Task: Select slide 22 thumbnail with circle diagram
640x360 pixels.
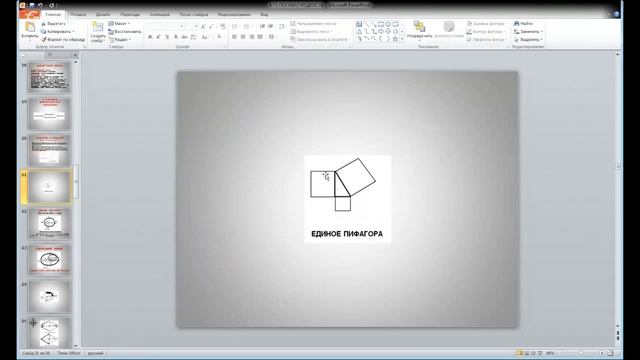Action: pos(49,224)
